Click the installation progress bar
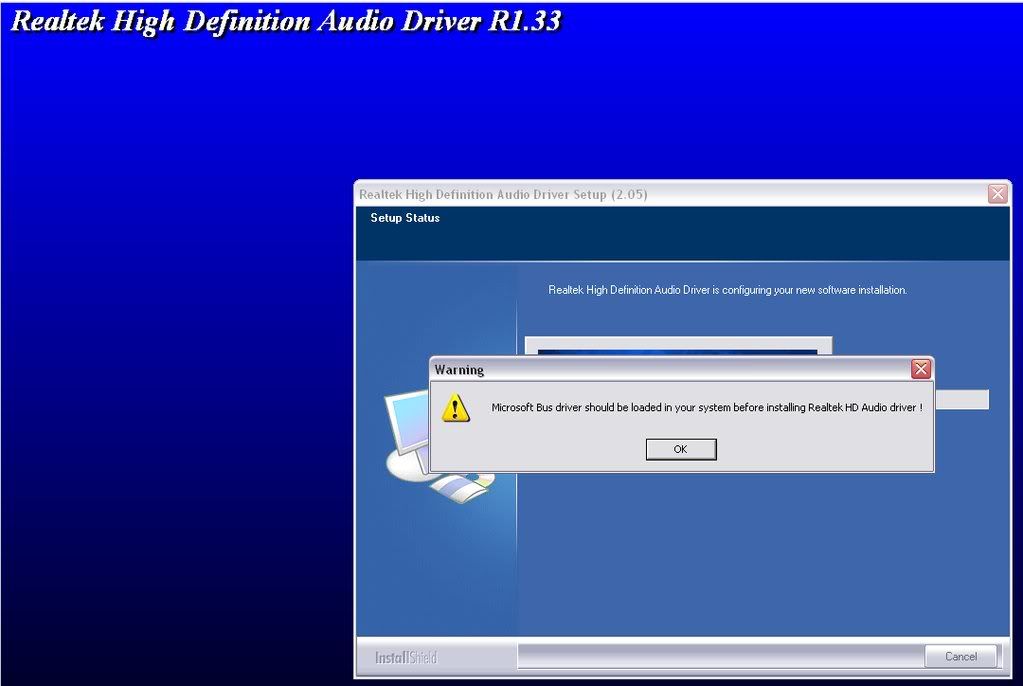Viewport: 1023px width, 686px height. 678,345
